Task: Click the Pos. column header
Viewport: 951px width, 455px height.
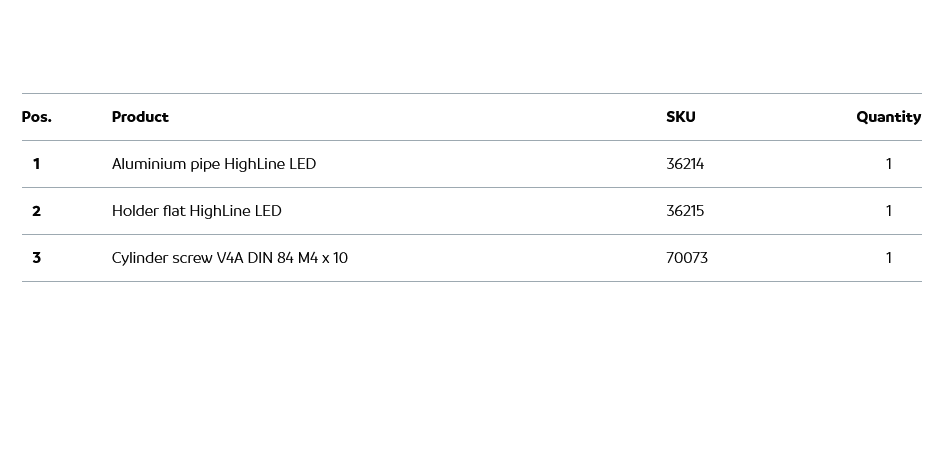Action: [x=37, y=117]
